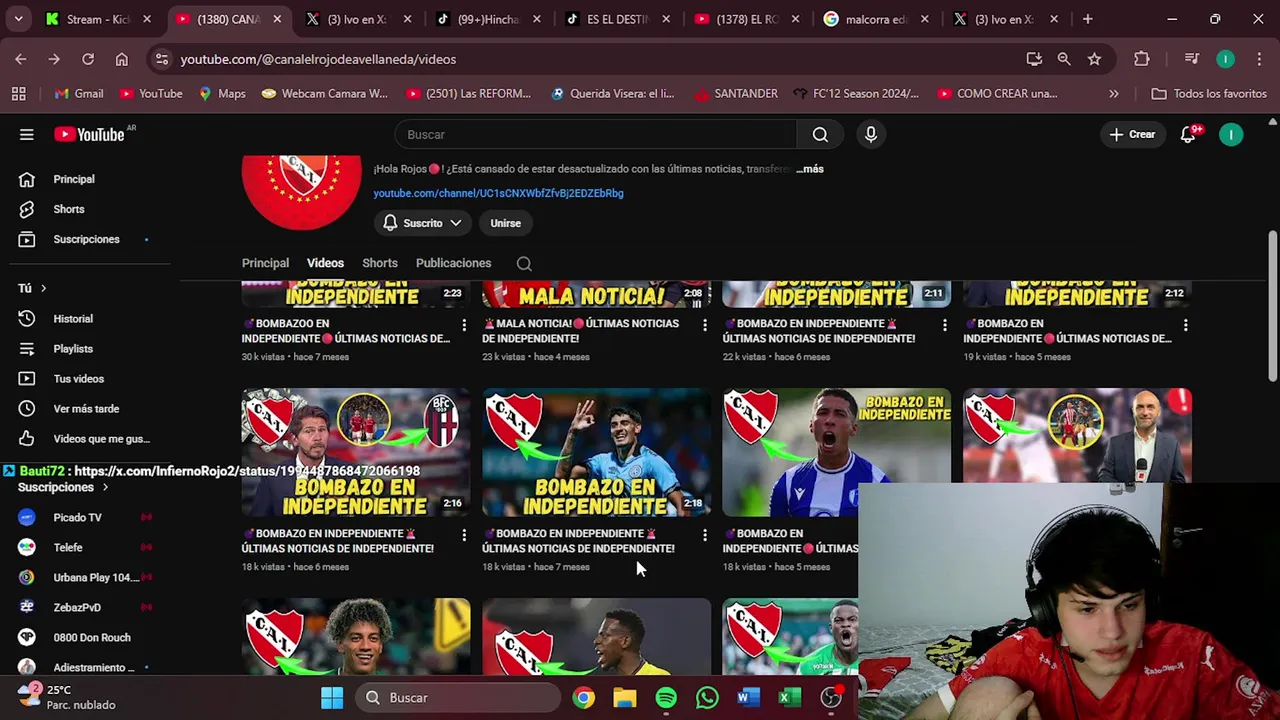Open SANTANDER bookmark
Viewport: 1280px width, 720px height.
click(x=735, y=94)
